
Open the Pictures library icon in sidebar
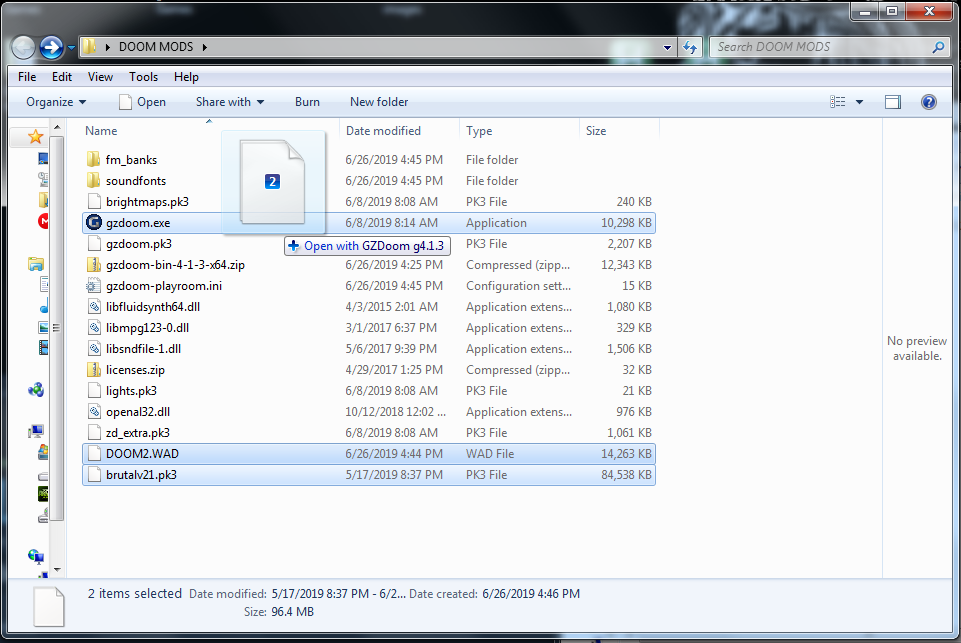tap(44, 327)
